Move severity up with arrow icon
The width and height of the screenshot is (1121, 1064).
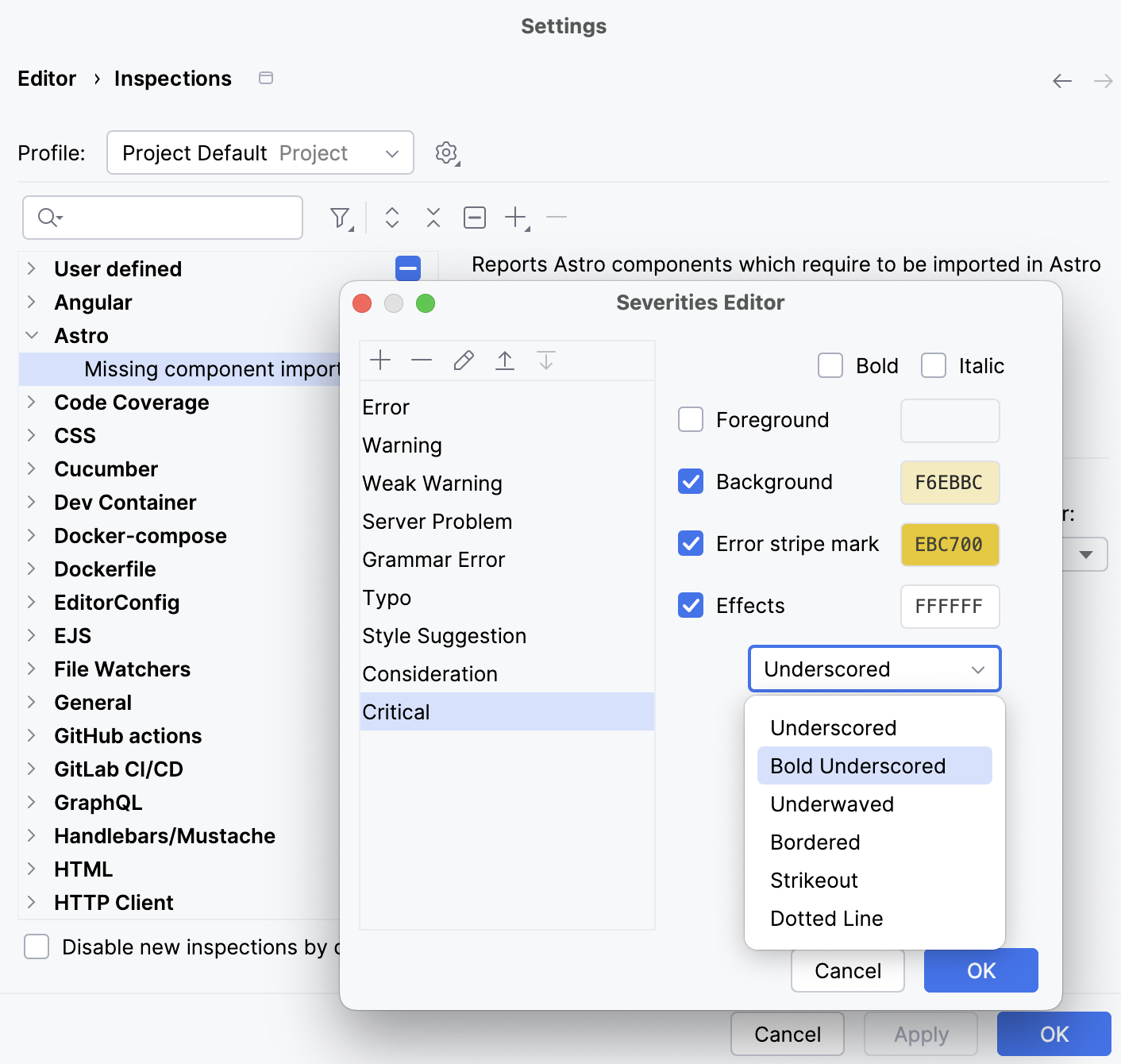click(x=505, y=360)
